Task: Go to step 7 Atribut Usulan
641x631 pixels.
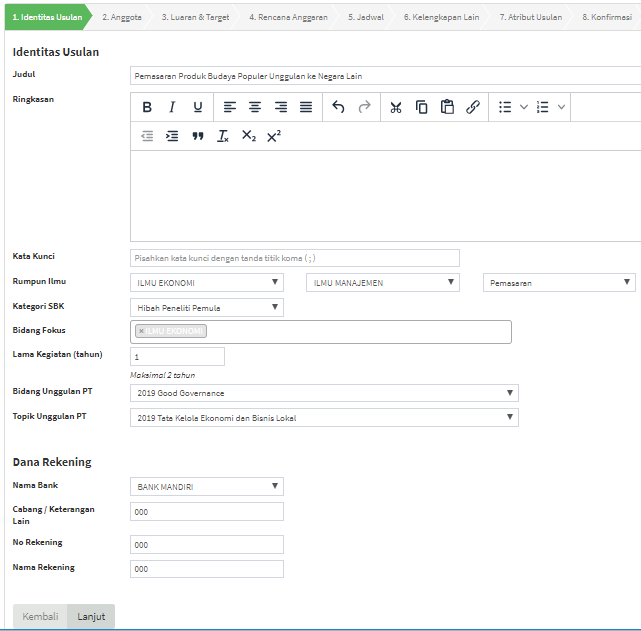Action: point(531,17)
